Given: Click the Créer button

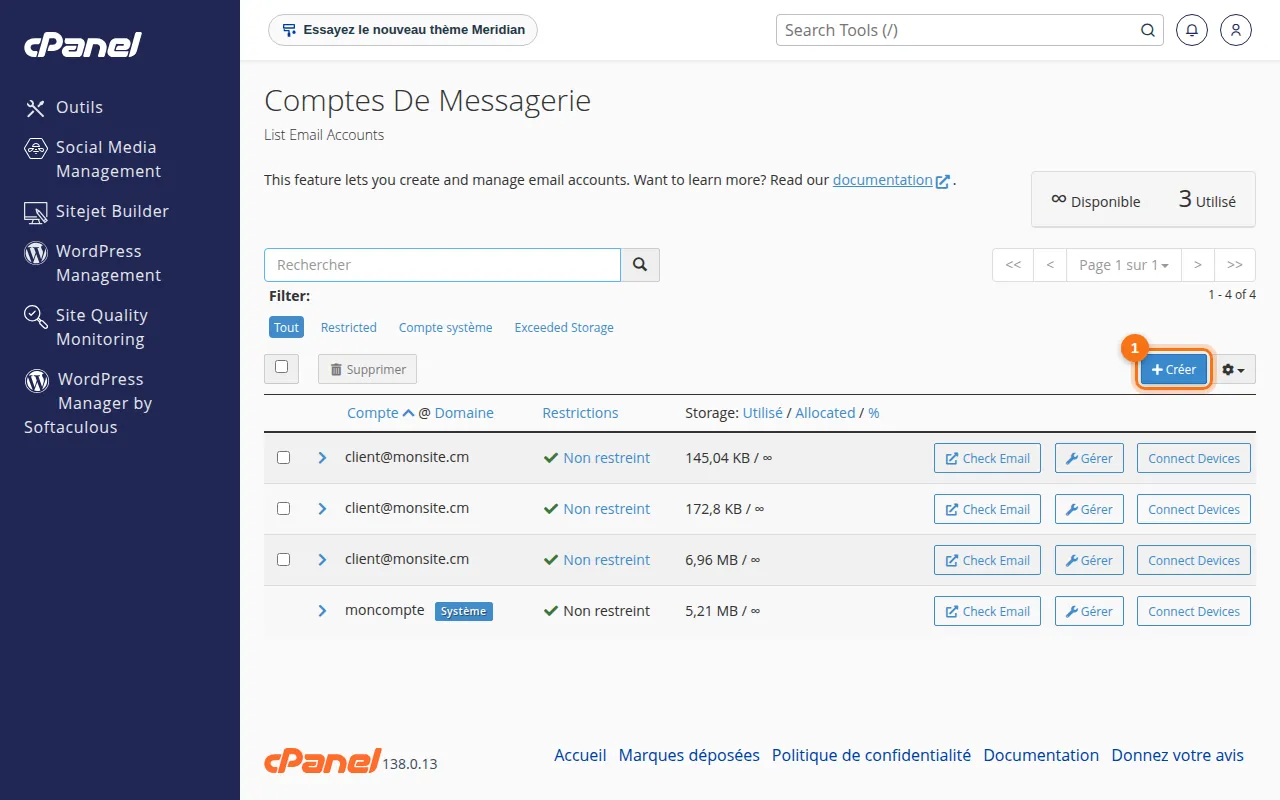Looking at the screenshot, I should pyautogui.click(x=1174, y=369).
